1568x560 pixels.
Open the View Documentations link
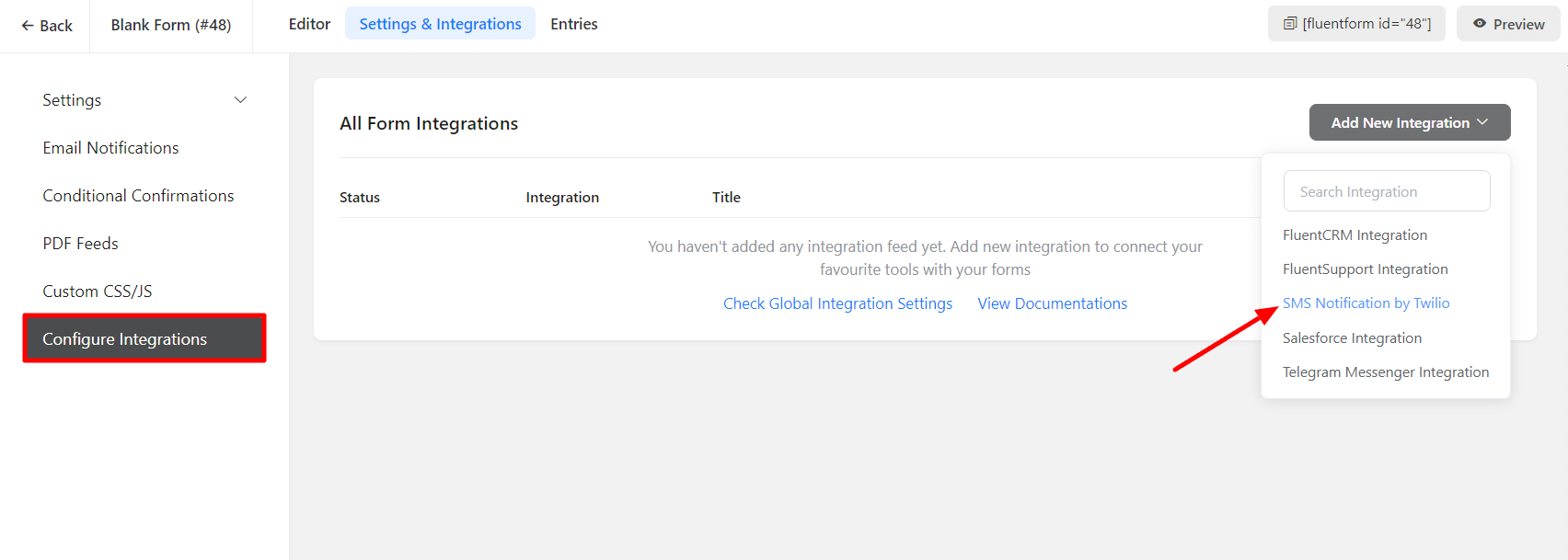(1052, 303)
